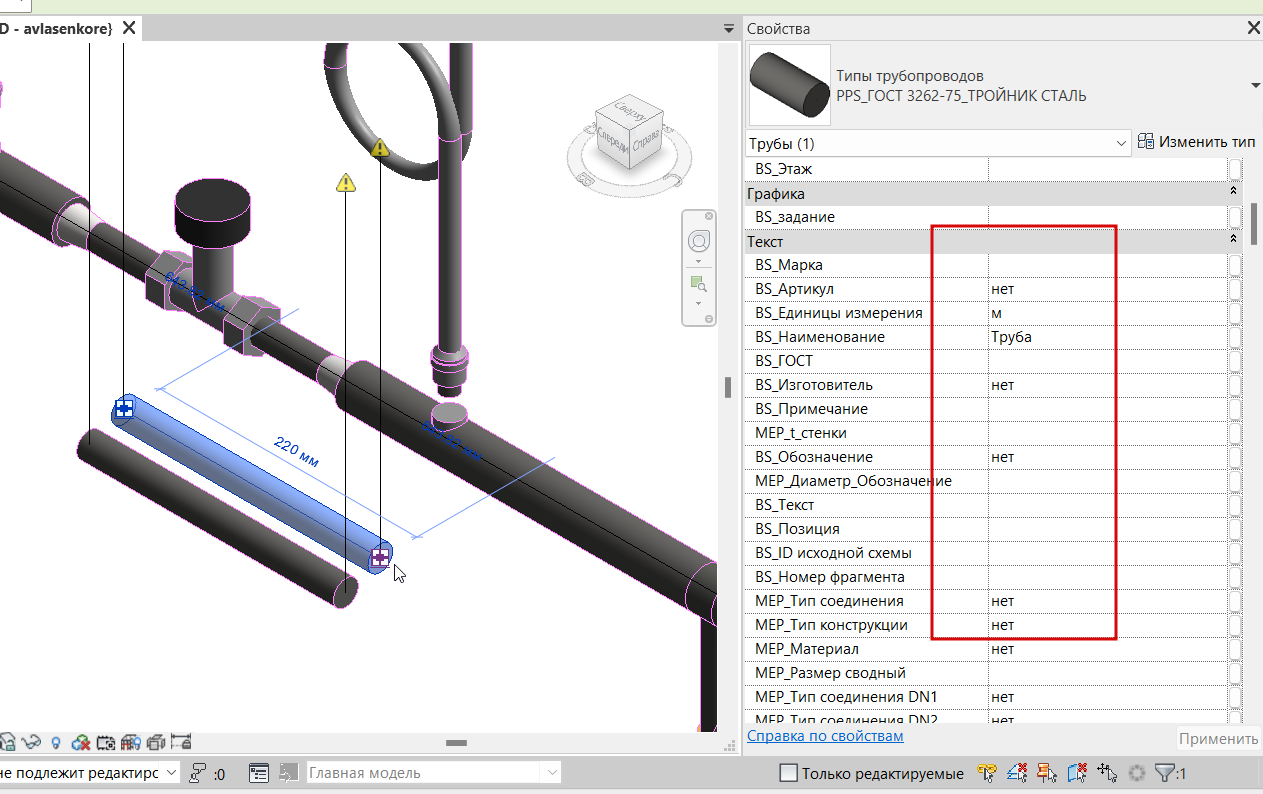The height and width of the screenshot is (794, 1263).
Task: Toggle select underlay elements icon
Action: coord(1017,773)
